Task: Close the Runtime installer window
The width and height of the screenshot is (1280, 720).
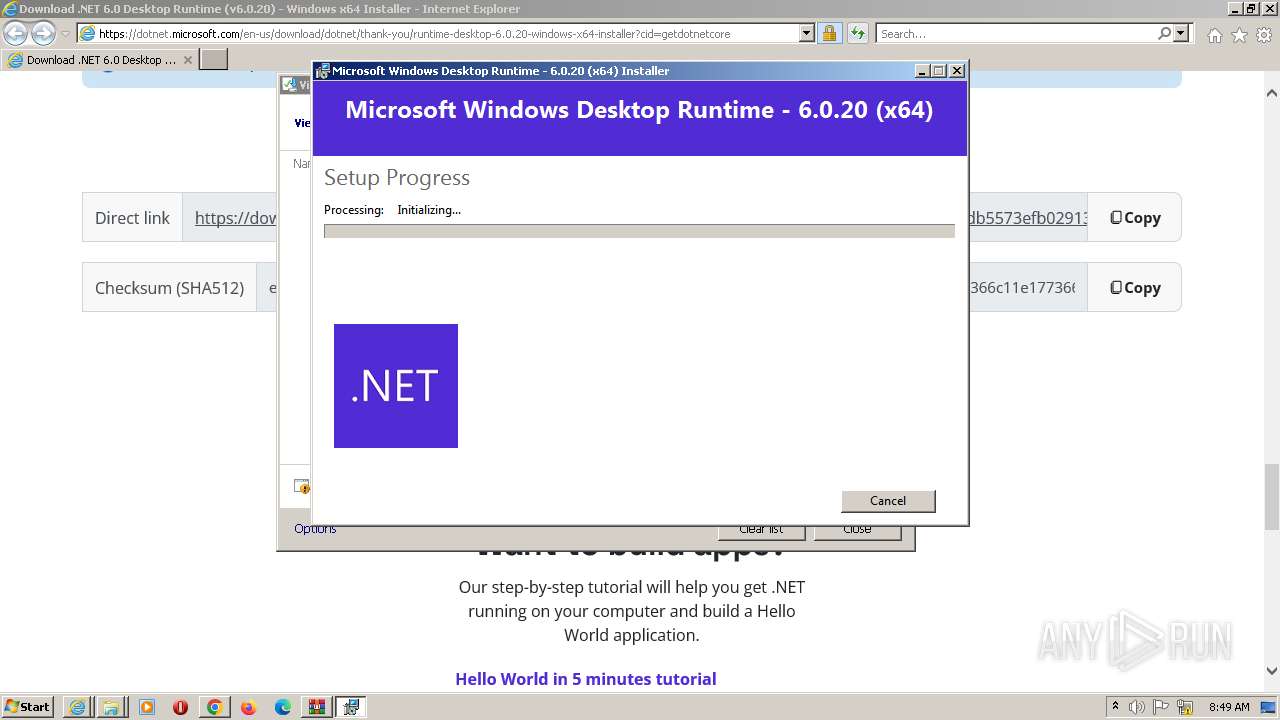Action: click(x=957, y=71)
